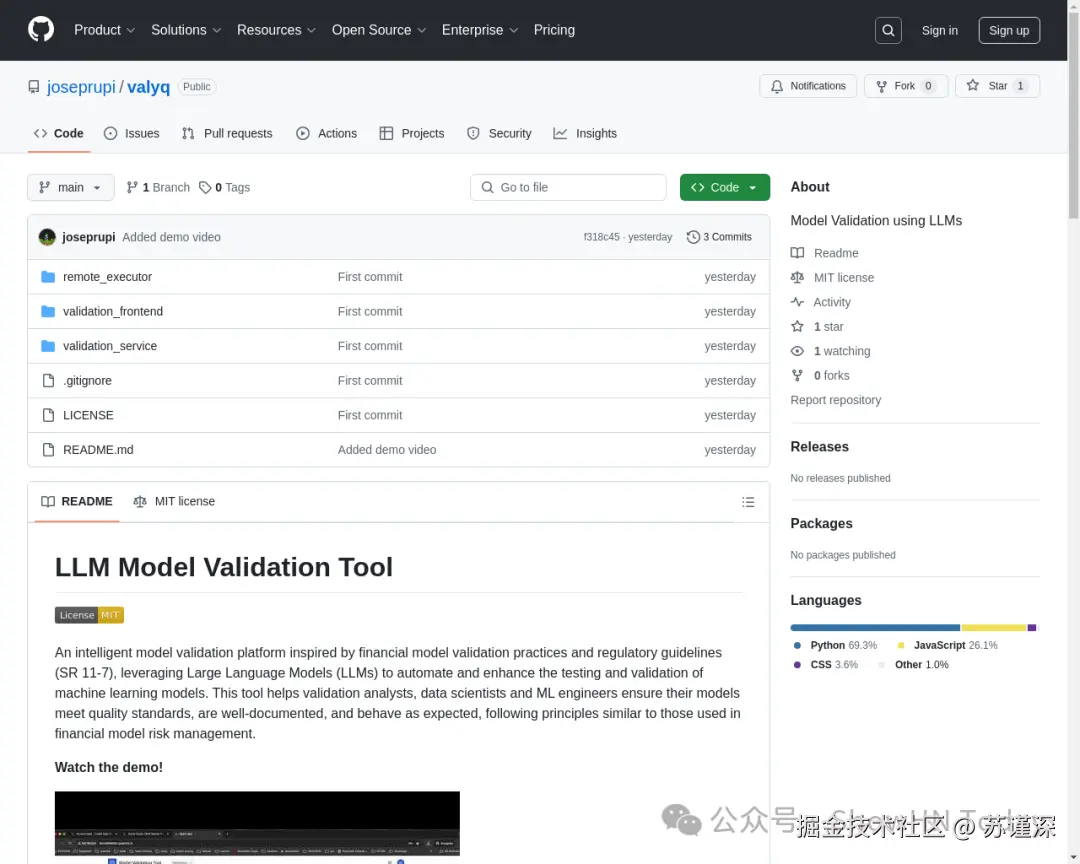This screenshot has width=1080, height=864.
Task: Expand the Open Source menu
Action: click(379, 30)
